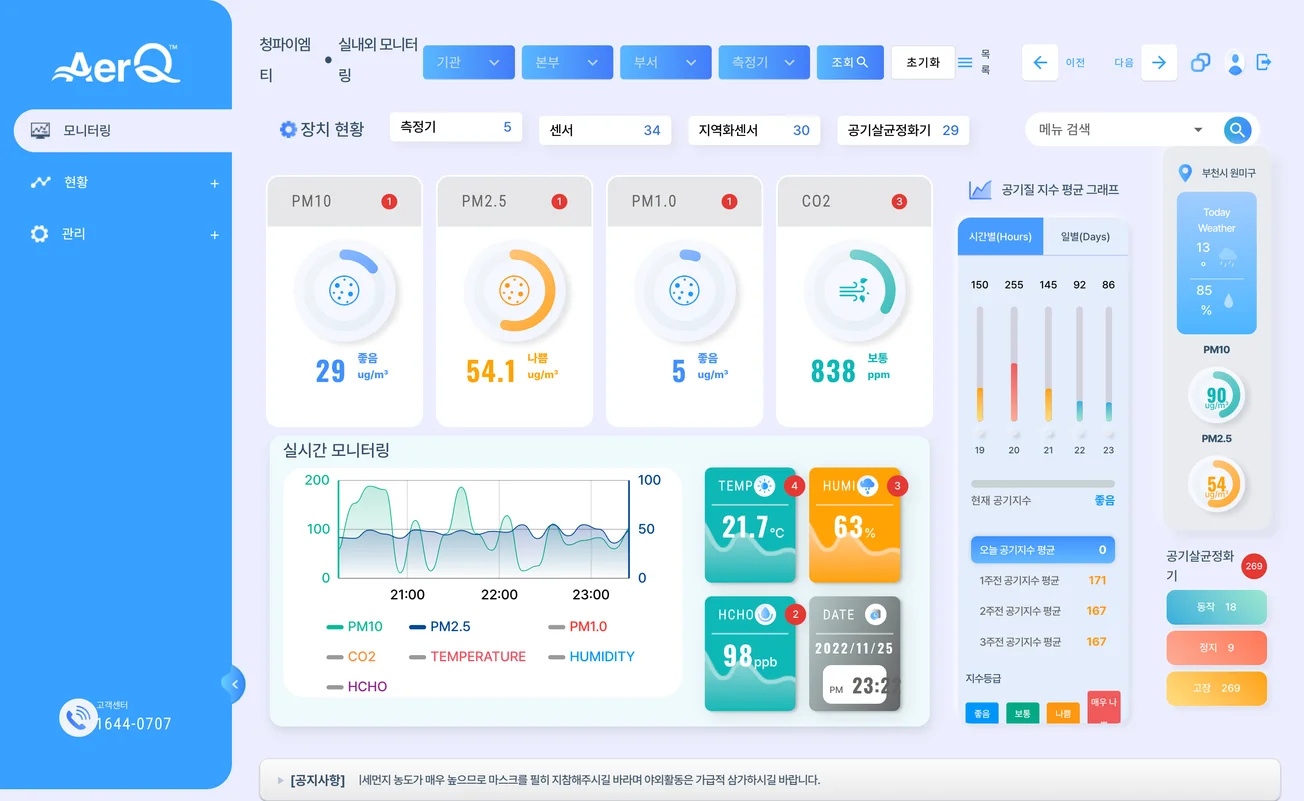The height and width of the screenshot is (801, 1304).
Task: Open the user profile icon
Action: coord(1235,63)
